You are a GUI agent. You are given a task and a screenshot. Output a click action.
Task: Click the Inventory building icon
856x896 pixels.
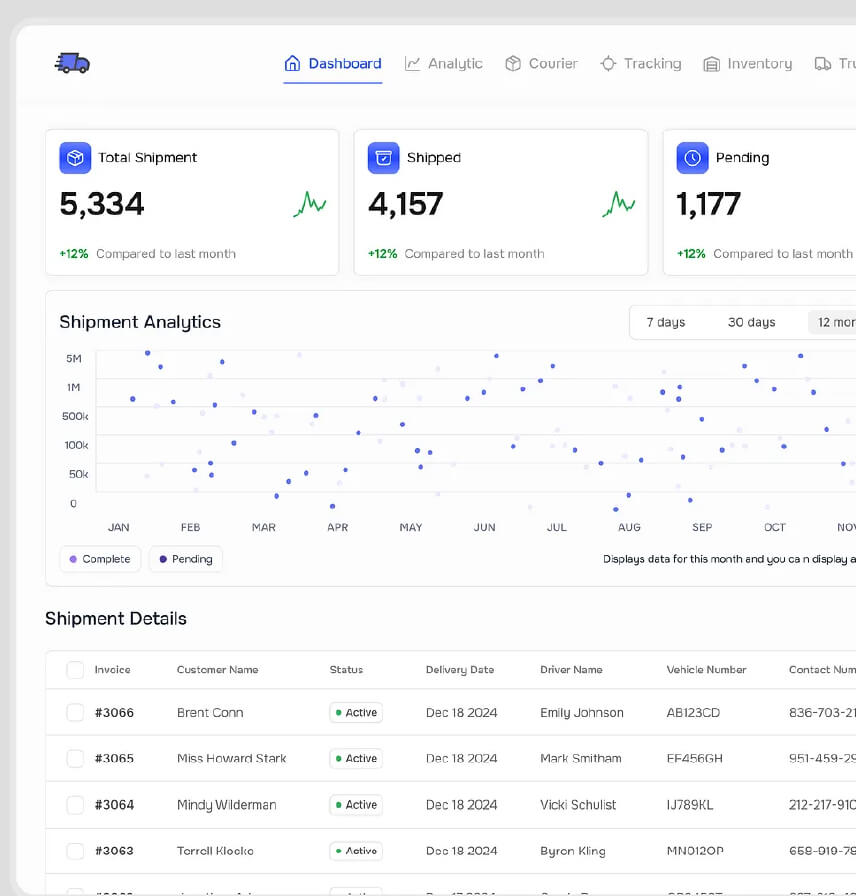point(711,64)
